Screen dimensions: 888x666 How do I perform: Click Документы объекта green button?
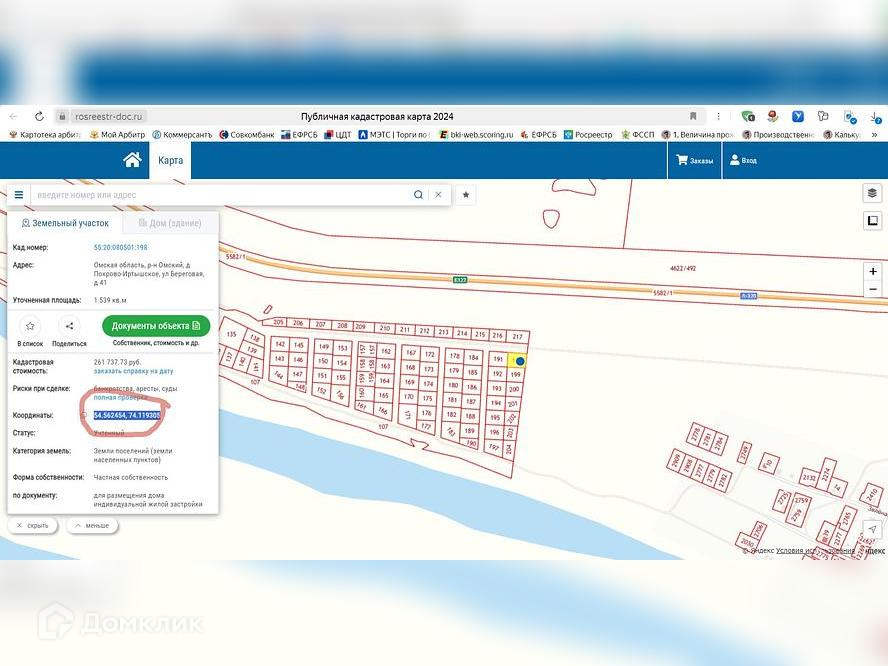click(x=156, y=326)
